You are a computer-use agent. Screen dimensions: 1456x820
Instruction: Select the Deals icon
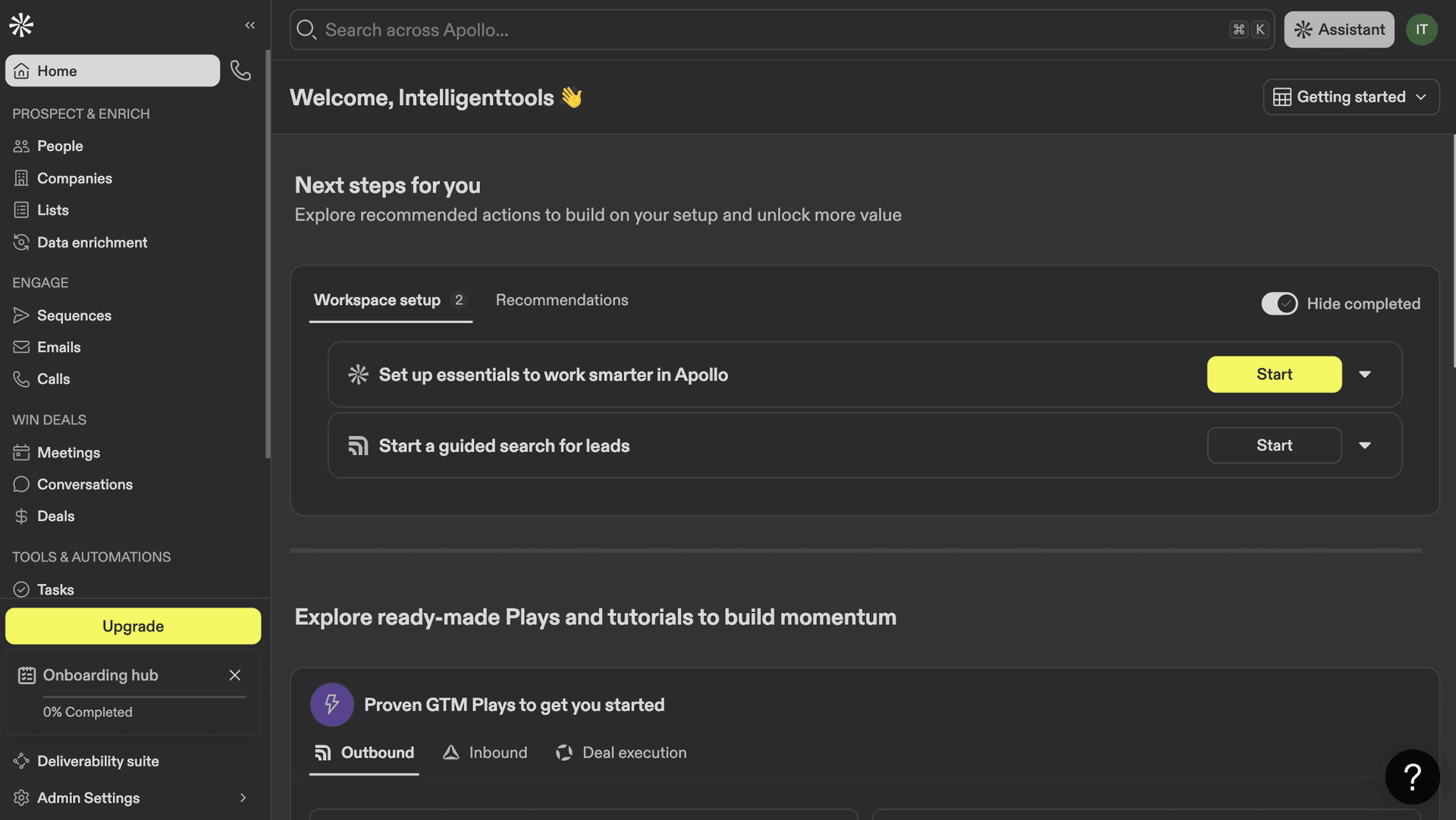tap(21, 516)
